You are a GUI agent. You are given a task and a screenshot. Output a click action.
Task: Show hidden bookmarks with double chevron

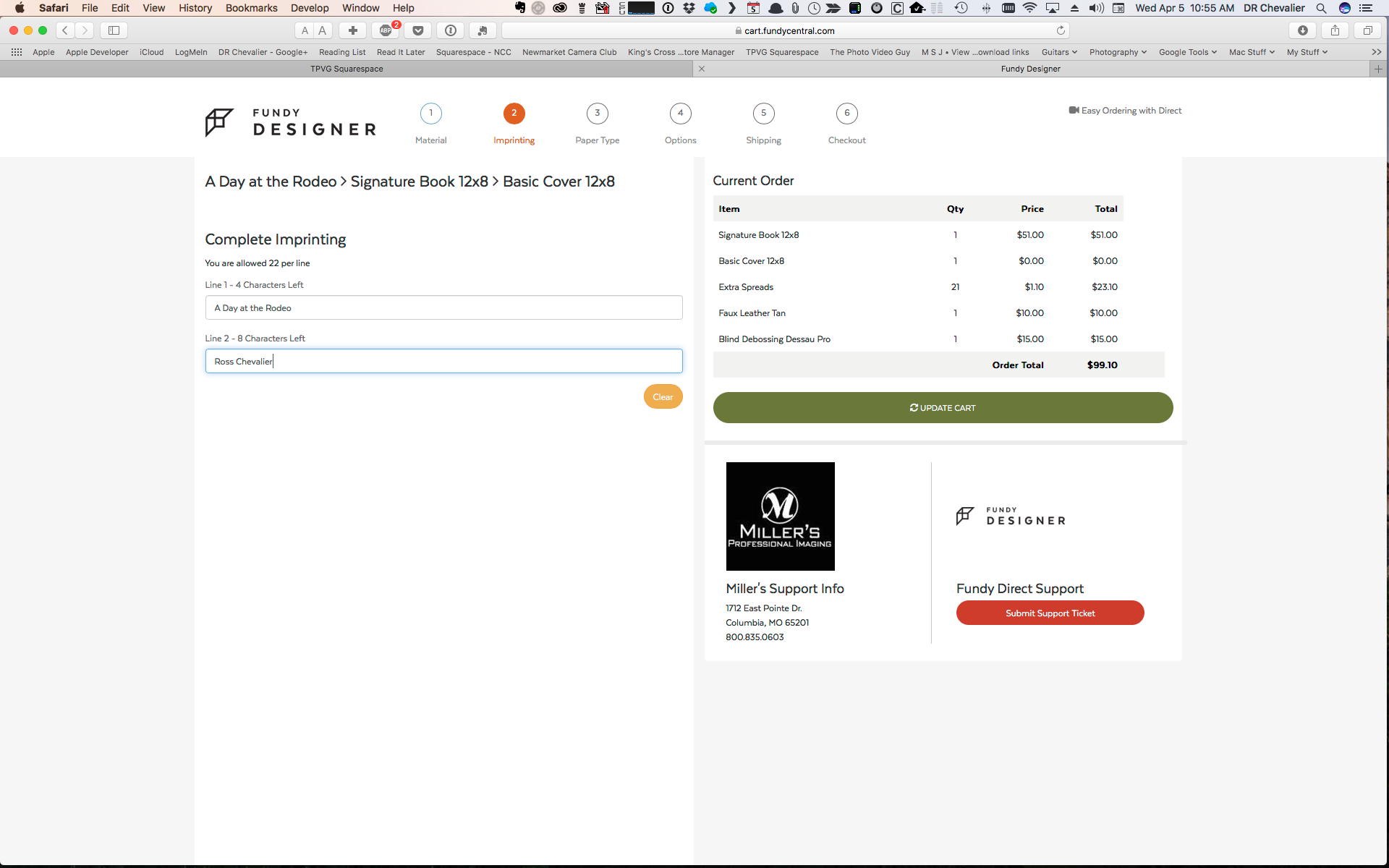1376,52
